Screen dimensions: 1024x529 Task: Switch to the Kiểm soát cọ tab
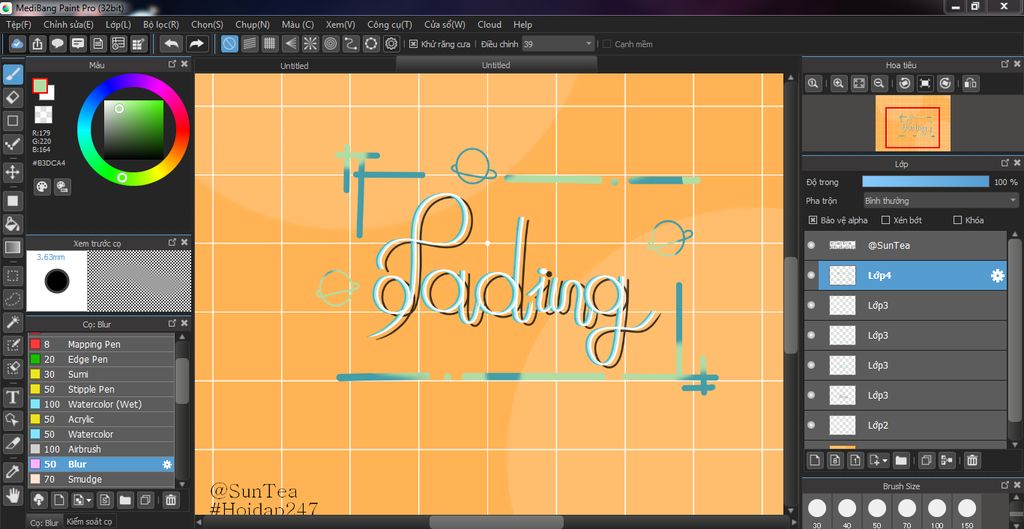tap(89, 522)
